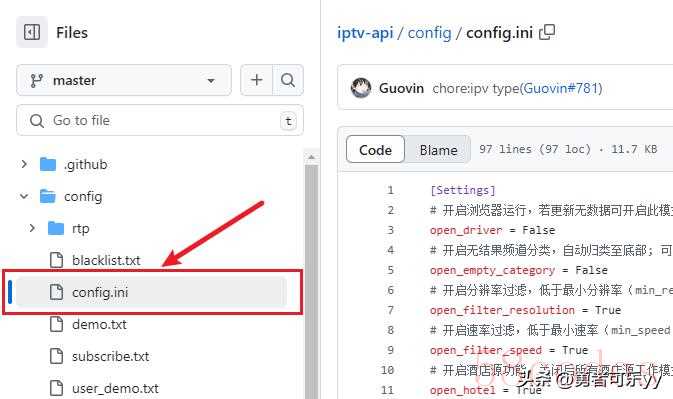Click line number 5
The width and height of the screenshot is (673, 399).
(x=390, y=270)
